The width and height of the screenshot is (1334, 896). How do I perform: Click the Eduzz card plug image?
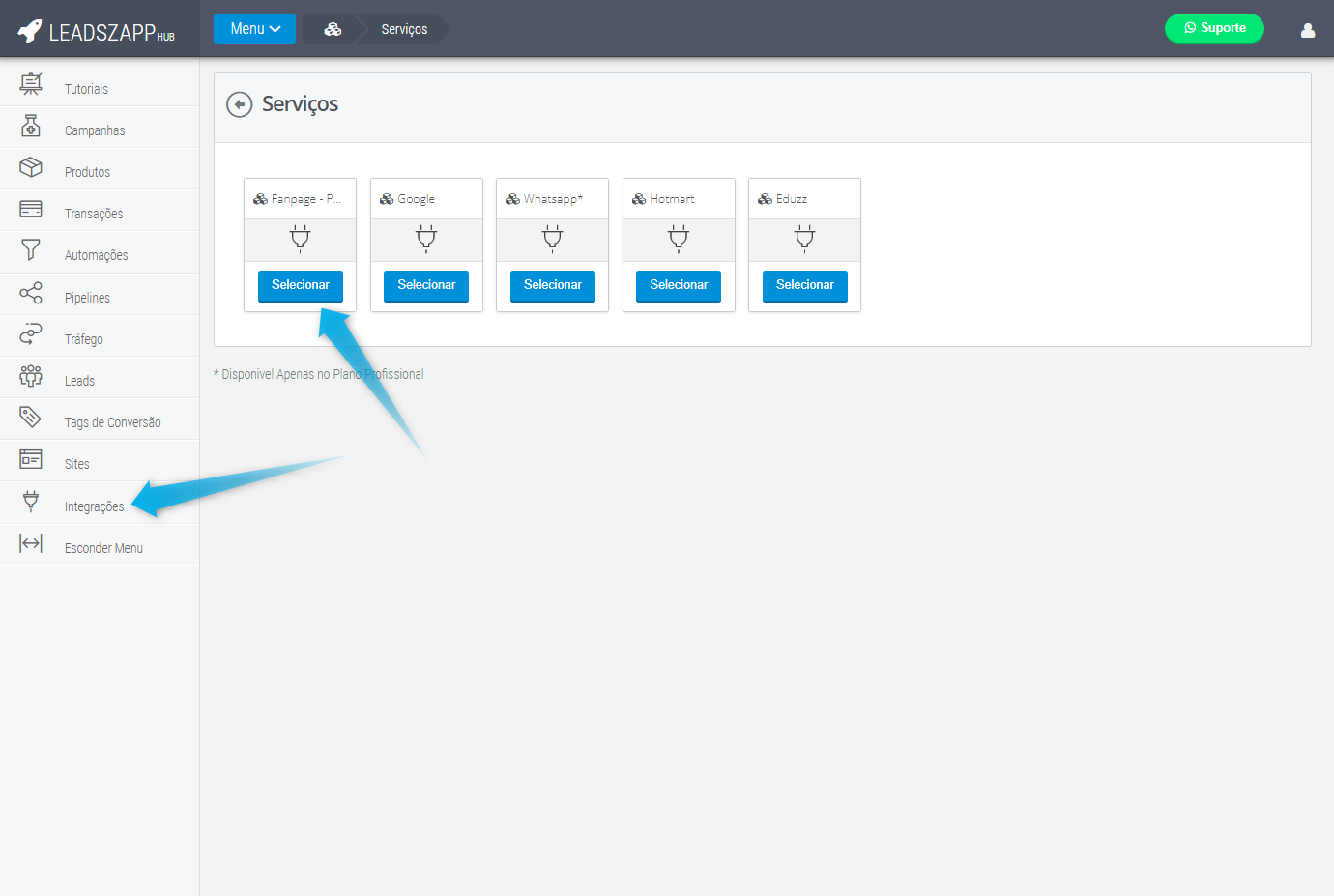804,238
